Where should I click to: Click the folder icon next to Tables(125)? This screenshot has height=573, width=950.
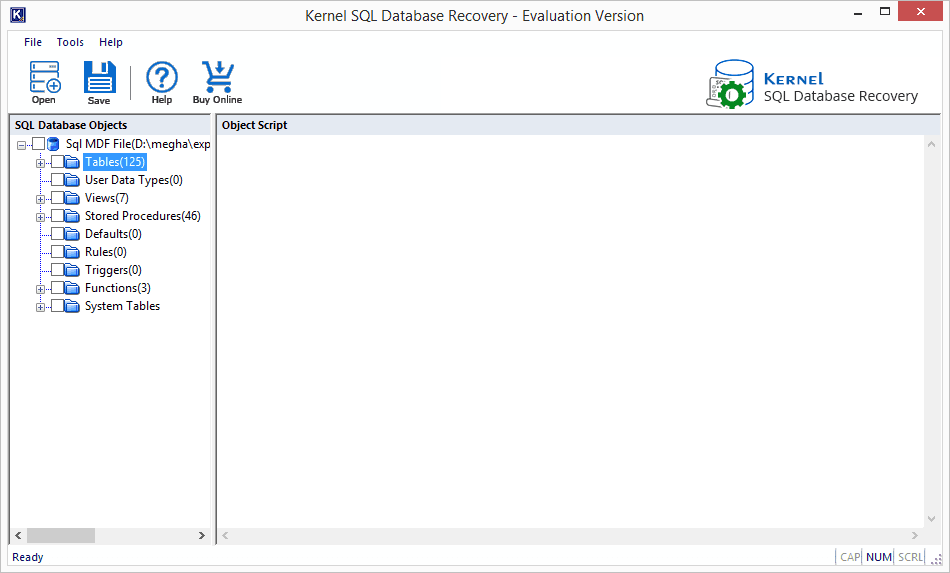click(x=72, y=162)
